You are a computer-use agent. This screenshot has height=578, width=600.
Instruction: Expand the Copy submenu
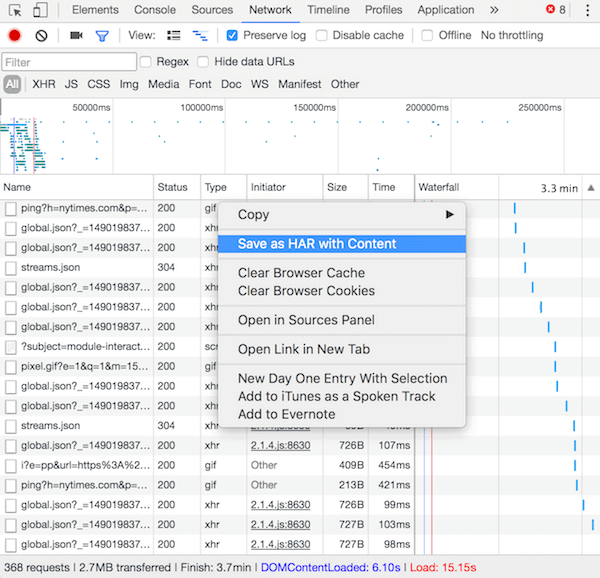341,214
